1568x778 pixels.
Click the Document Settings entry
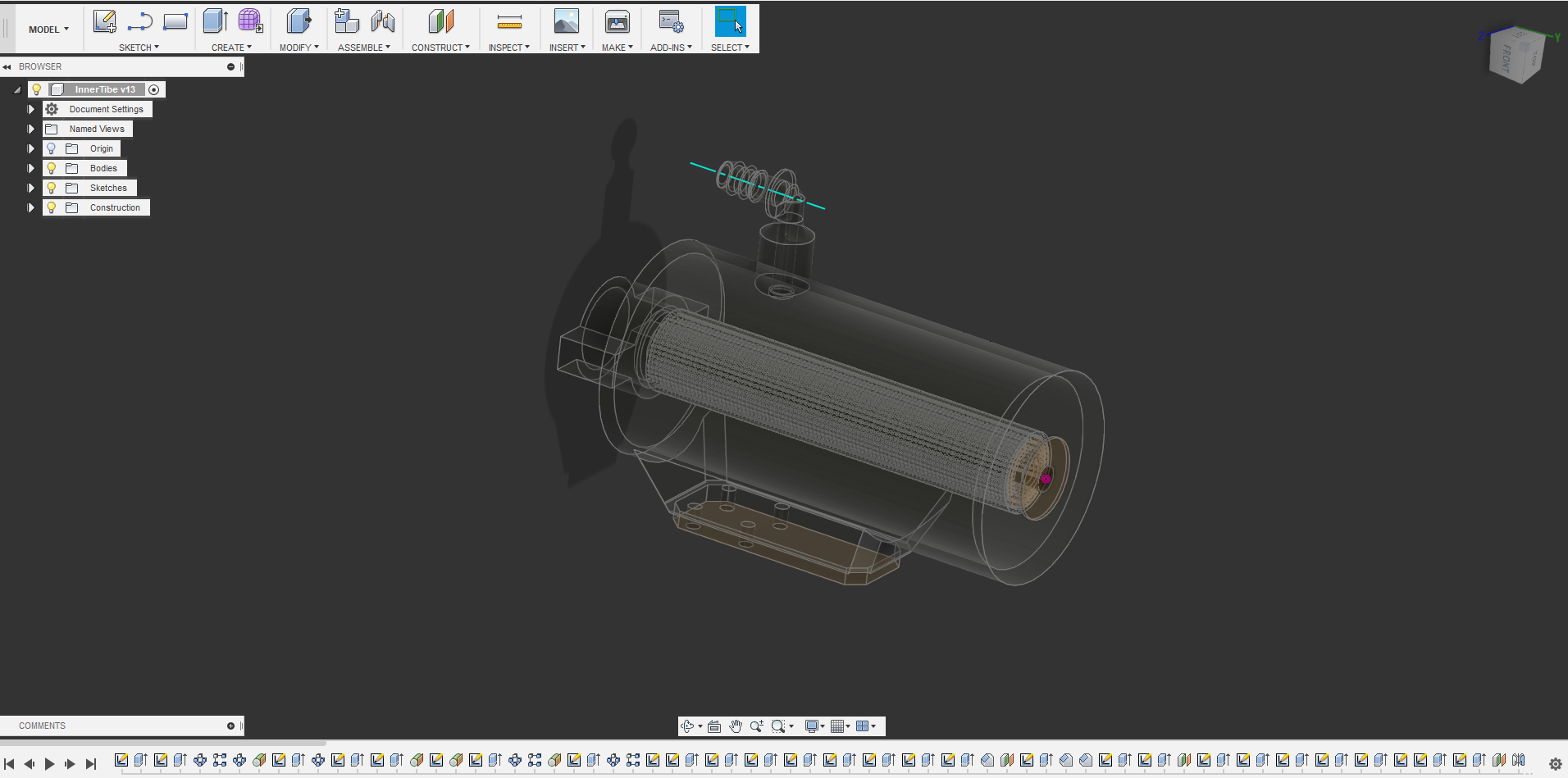click(106, 109)
